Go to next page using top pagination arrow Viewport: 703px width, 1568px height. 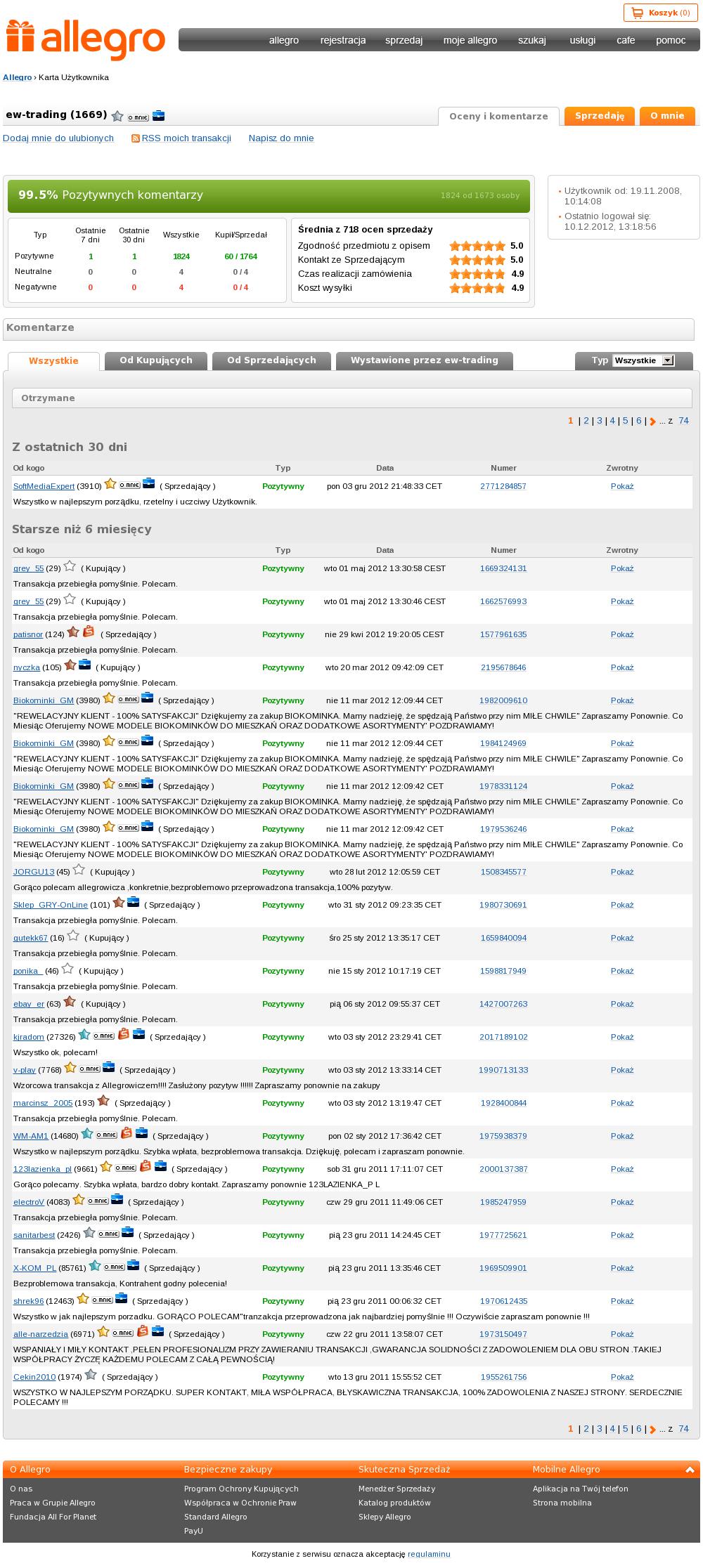coord(653,422)
